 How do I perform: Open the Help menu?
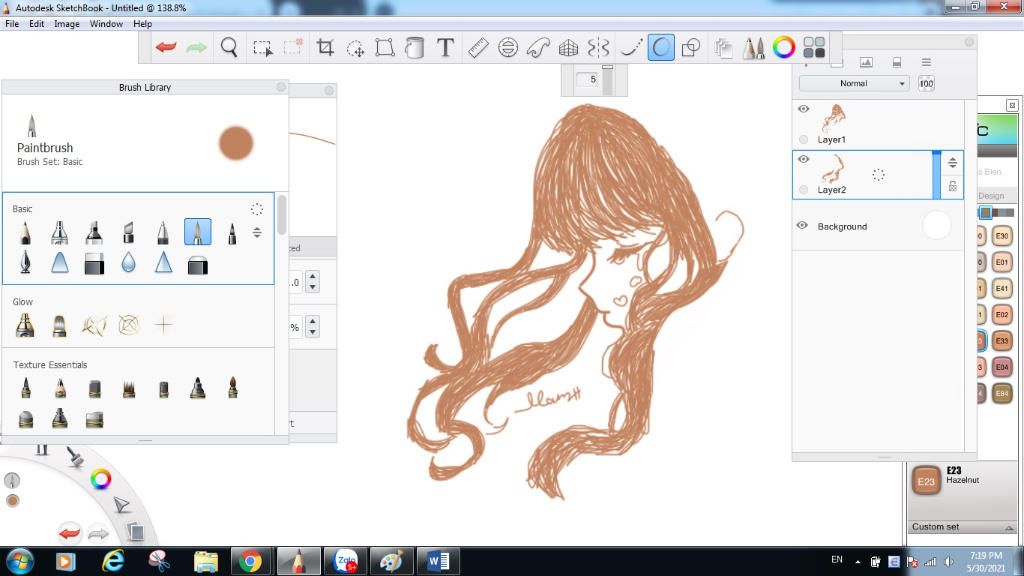point(142,24)
